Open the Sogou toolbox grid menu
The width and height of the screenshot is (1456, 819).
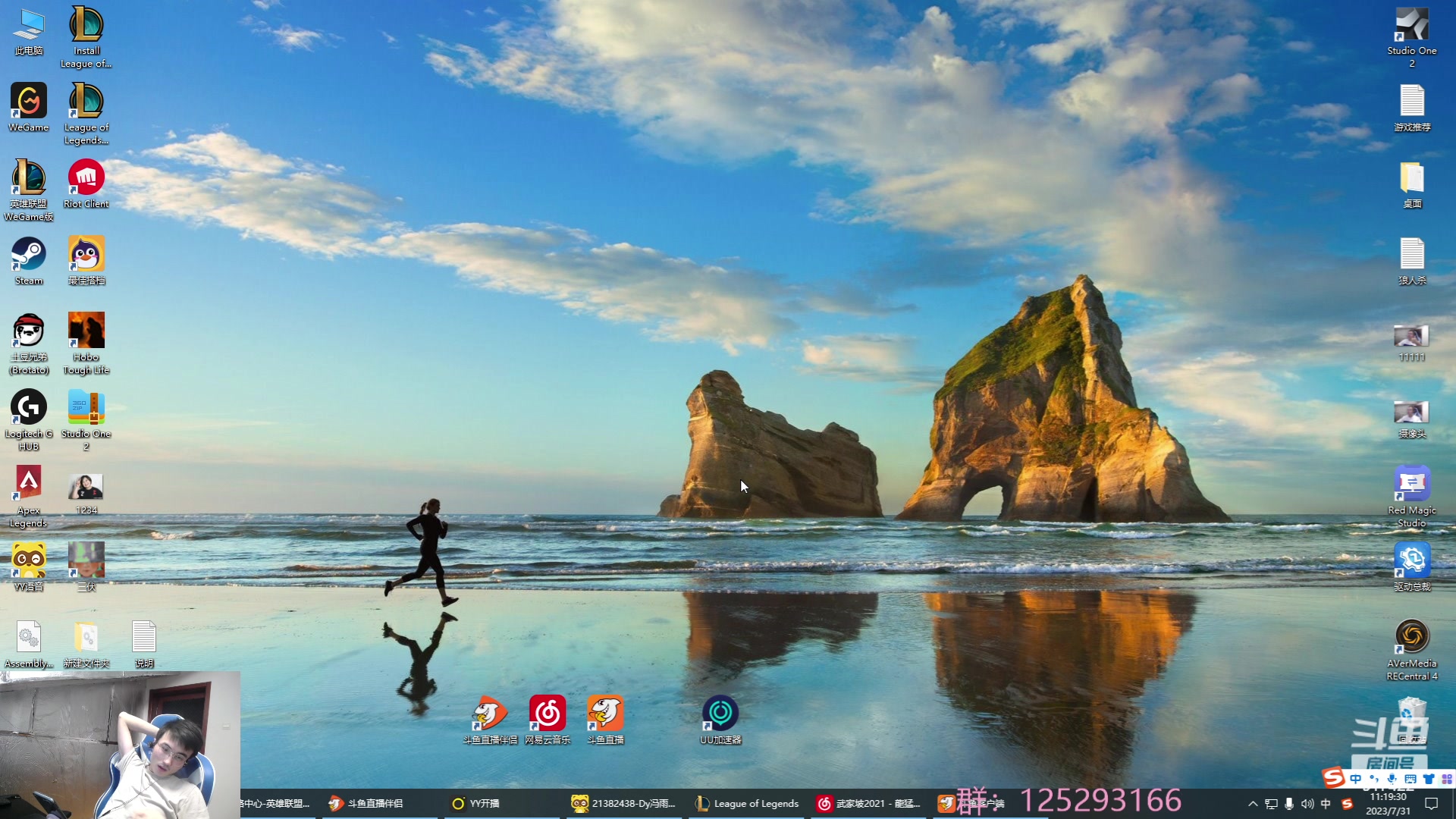(1447, 779)
